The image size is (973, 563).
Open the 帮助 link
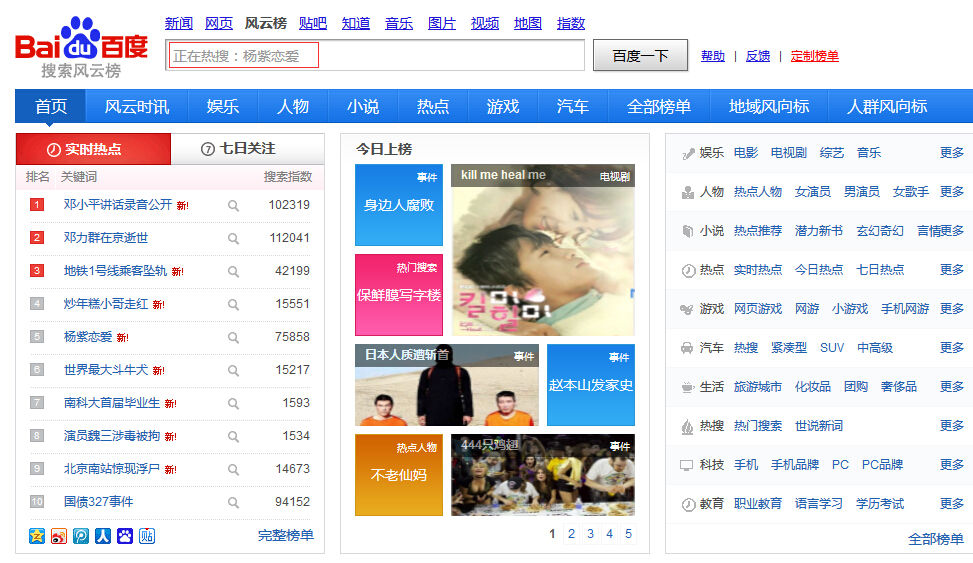713,56
